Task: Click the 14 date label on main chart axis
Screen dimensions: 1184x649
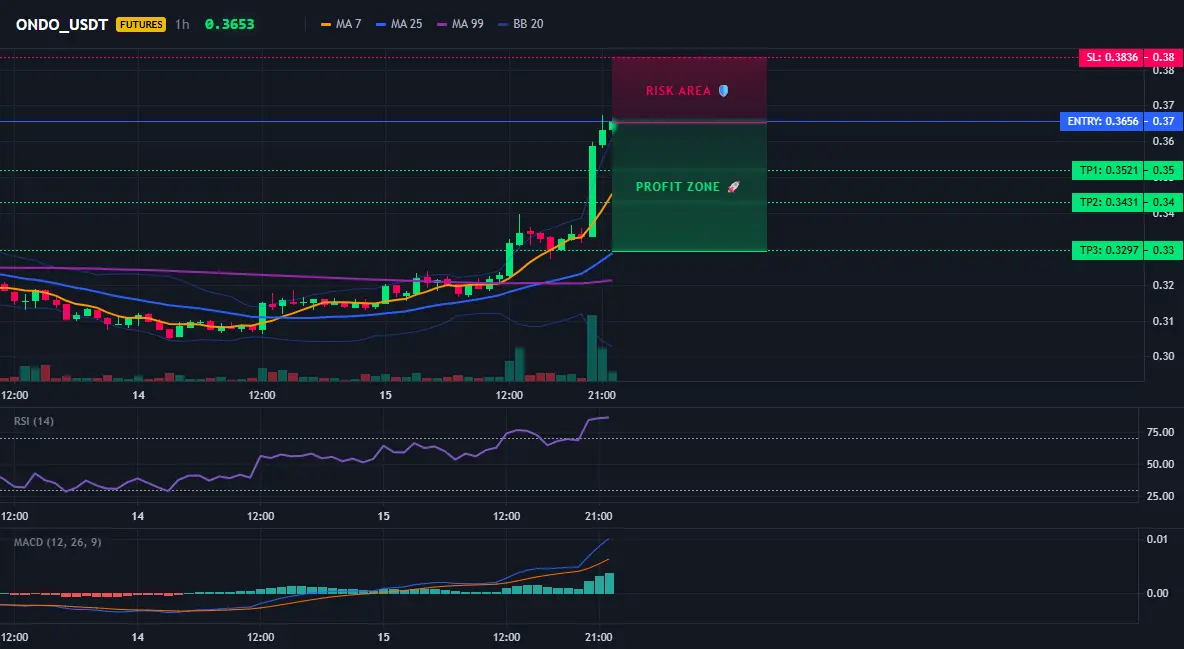Action: pyautogui.click(x=138, y=395)
